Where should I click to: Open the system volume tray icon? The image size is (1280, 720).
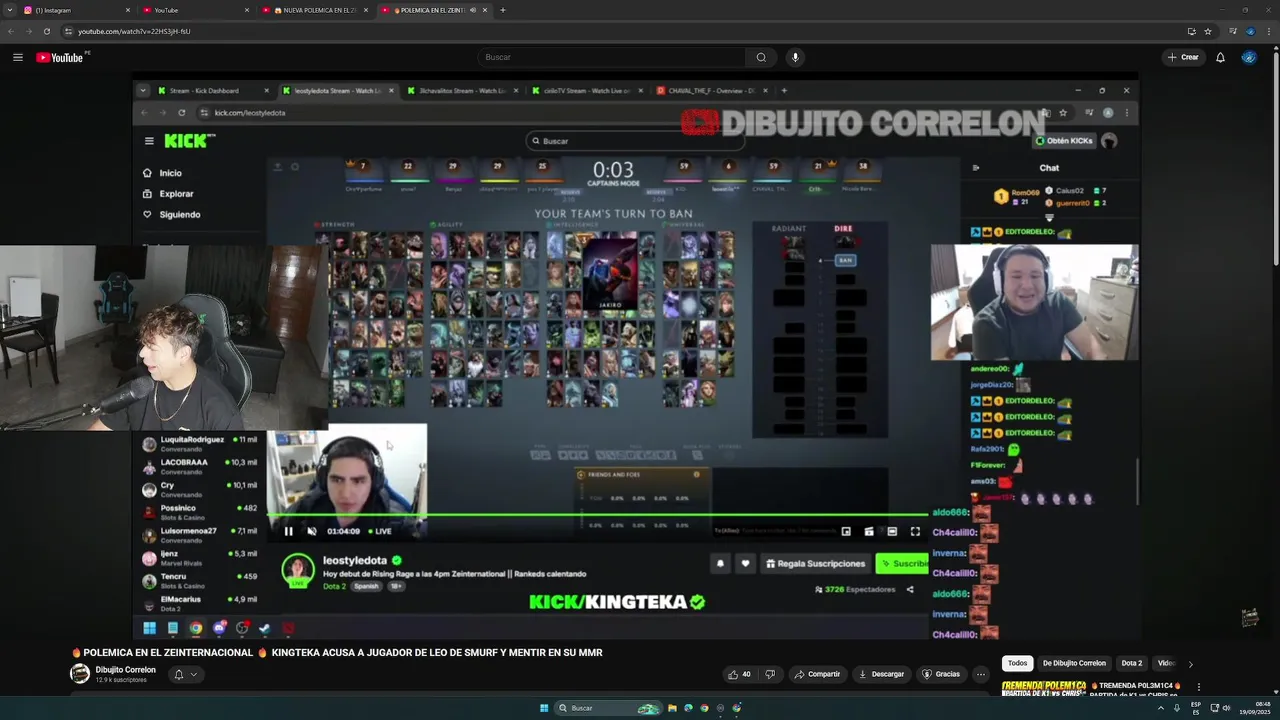[x=1227, y=708]
